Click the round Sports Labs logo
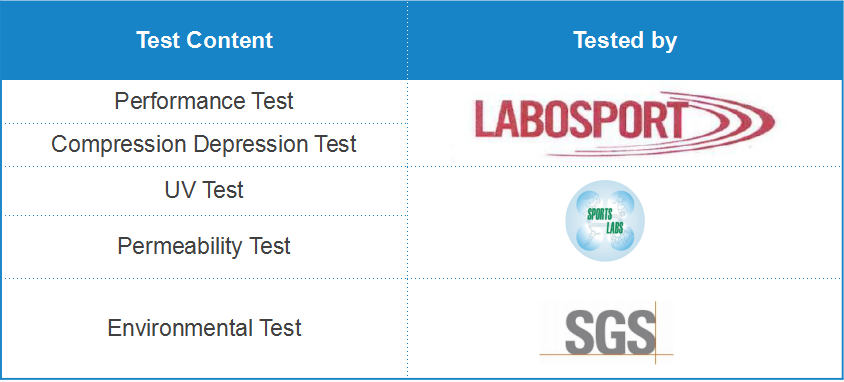Screen dimensions: 844x382 (x=604, y=220)
